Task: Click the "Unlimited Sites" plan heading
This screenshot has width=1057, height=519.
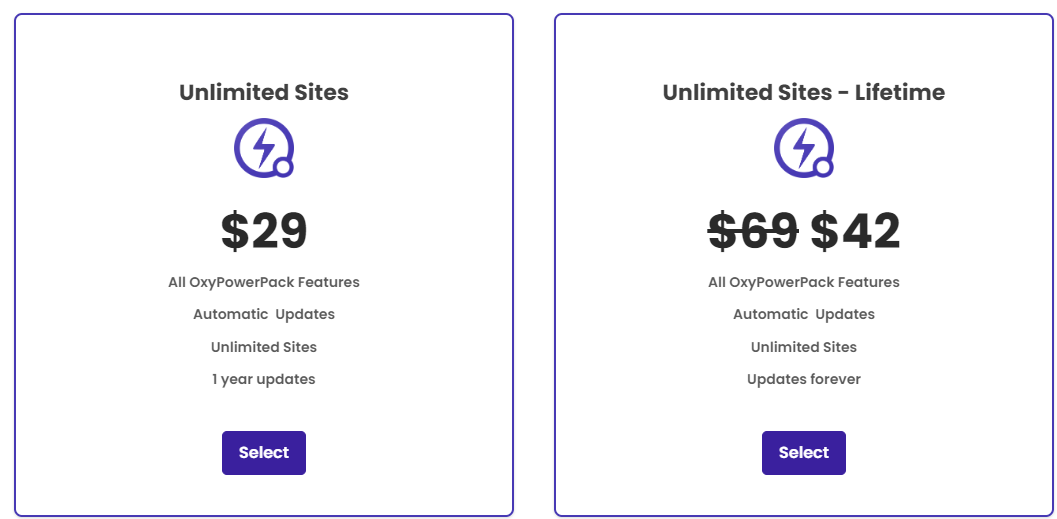Action: pyautogui.click(x=264, y=92)
